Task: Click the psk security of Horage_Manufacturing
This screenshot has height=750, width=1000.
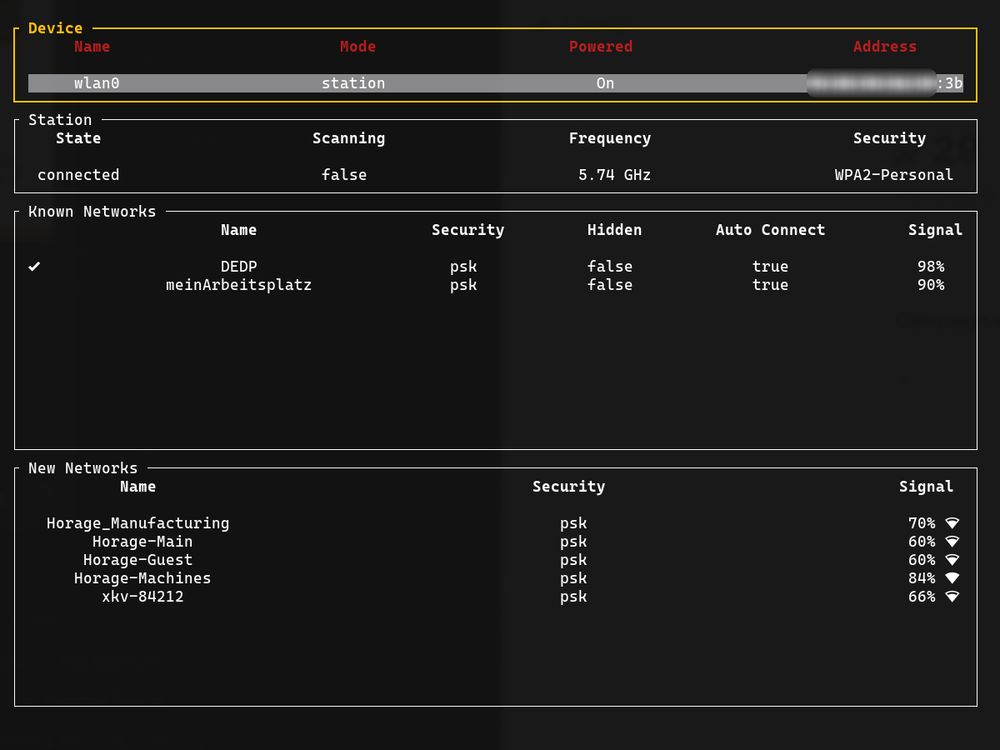Action: click(x=573, y=524)
